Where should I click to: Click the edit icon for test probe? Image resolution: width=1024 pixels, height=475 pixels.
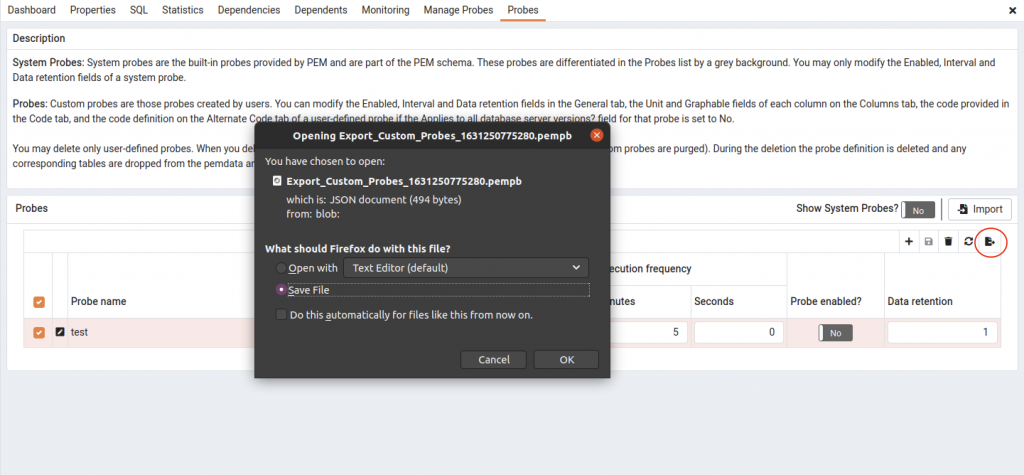[x=60, y=332]
